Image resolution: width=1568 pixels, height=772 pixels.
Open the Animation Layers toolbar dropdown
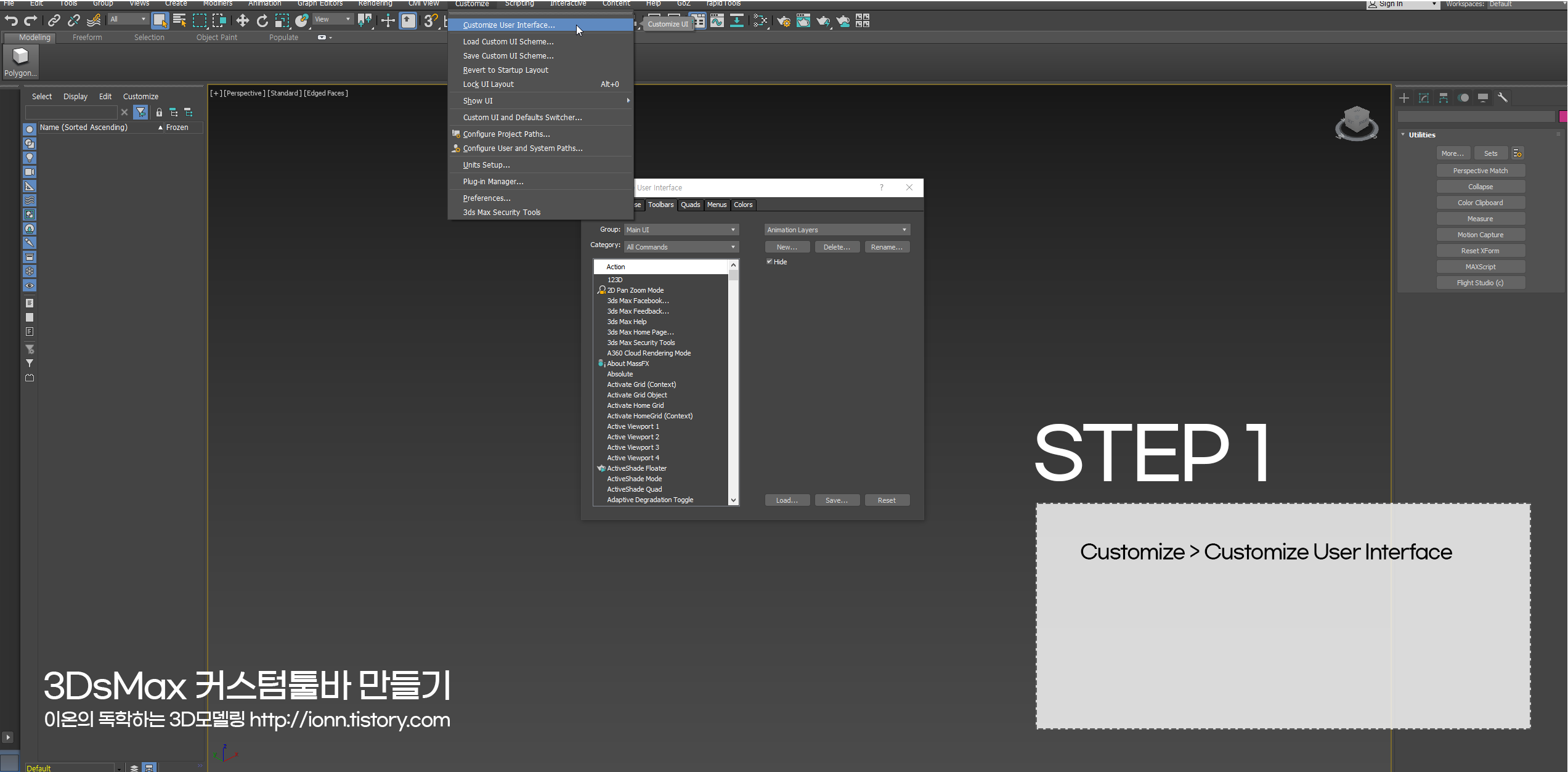click(837, 230)
